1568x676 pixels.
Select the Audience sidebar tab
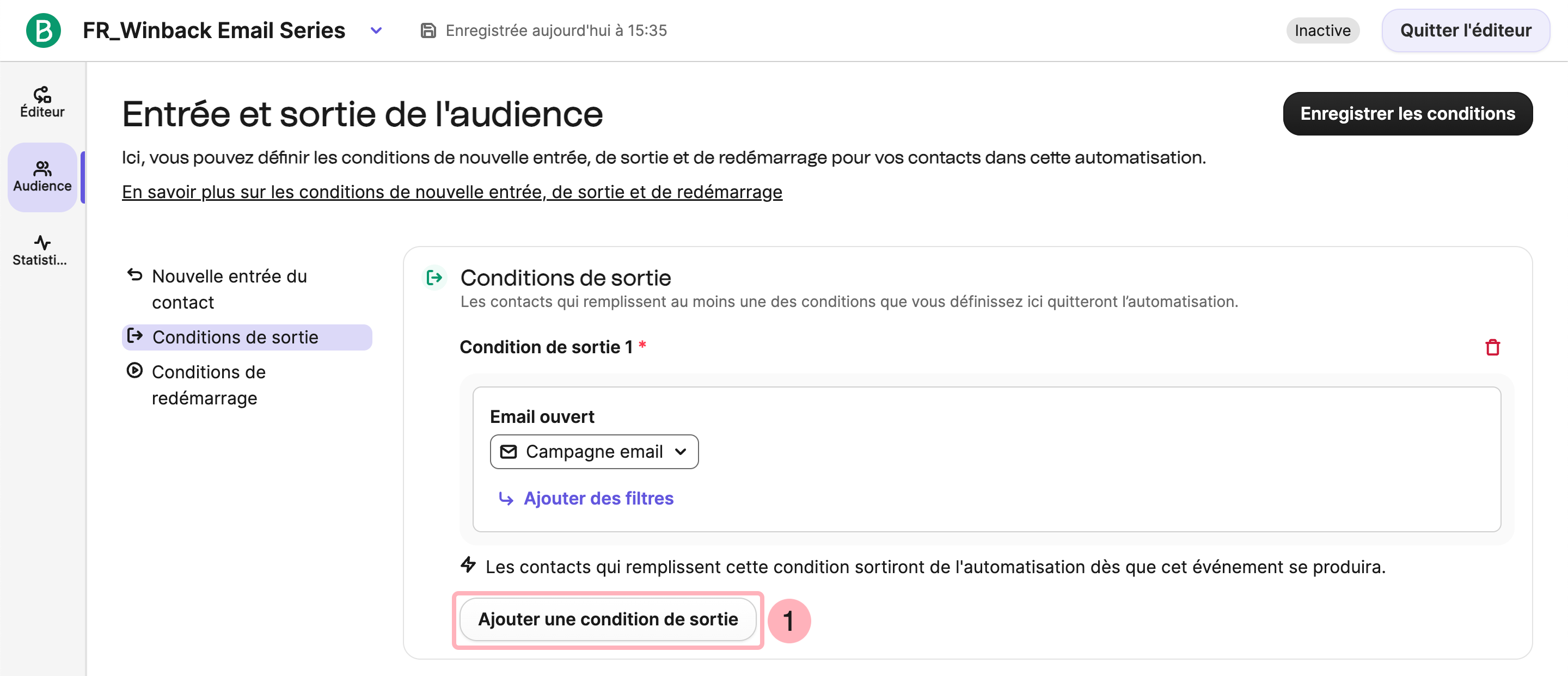click(42, 177)
